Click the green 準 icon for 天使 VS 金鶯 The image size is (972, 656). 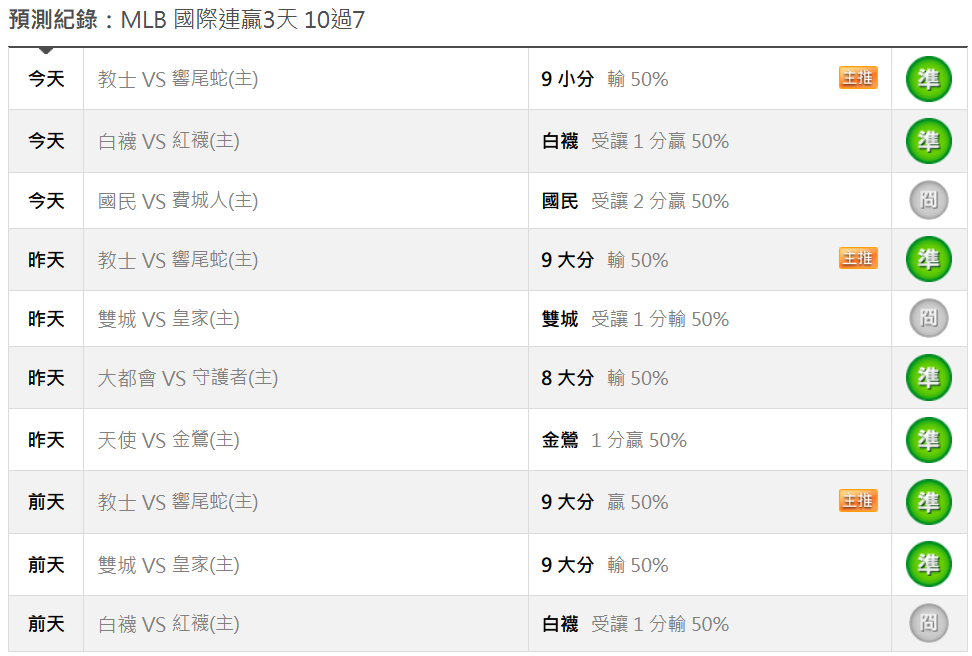coord(928,440)
